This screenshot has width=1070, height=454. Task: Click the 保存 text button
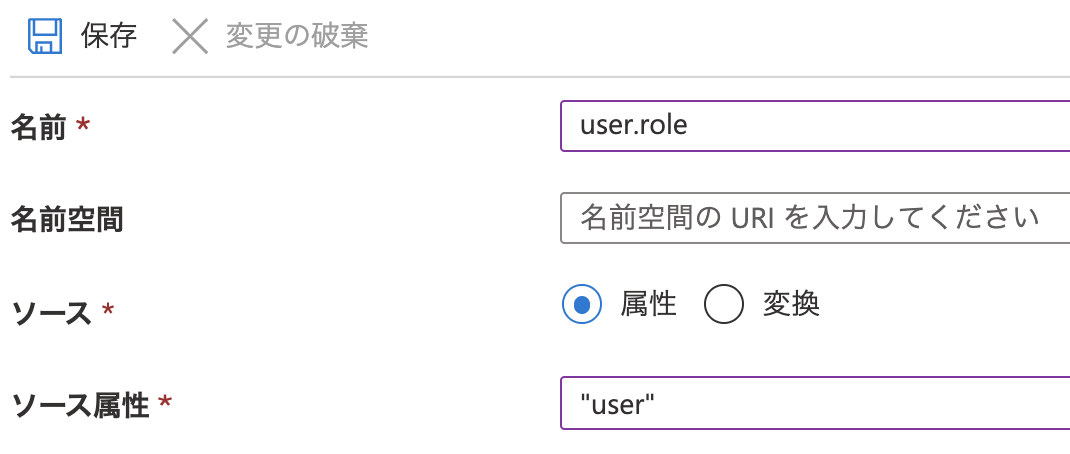click(109, 37)
